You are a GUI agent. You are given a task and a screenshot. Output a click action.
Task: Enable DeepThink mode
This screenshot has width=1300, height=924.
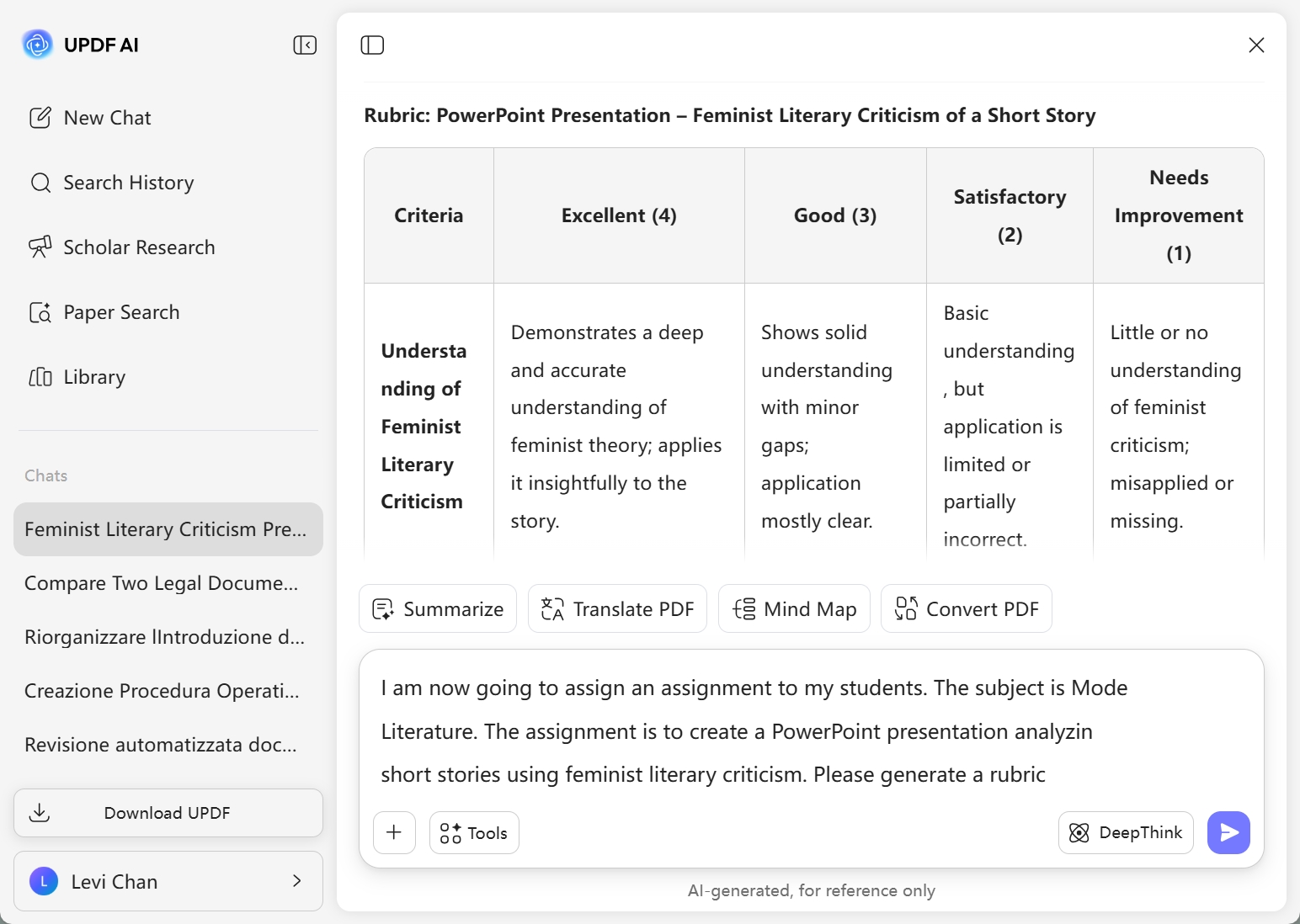point(1126,832)
